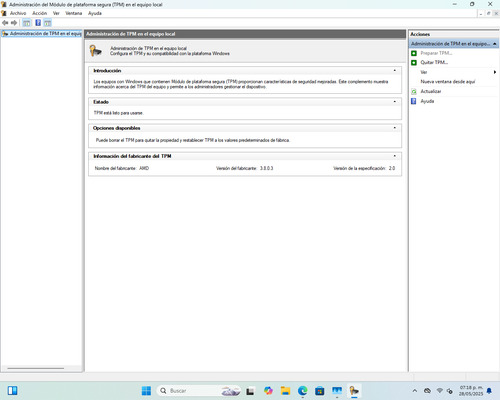Click the 'Nombre del fabricante: AMD' text
Image resolution: width=500 pixels, height=400 pixels.
pyautogui.click(x=122, y=168)
